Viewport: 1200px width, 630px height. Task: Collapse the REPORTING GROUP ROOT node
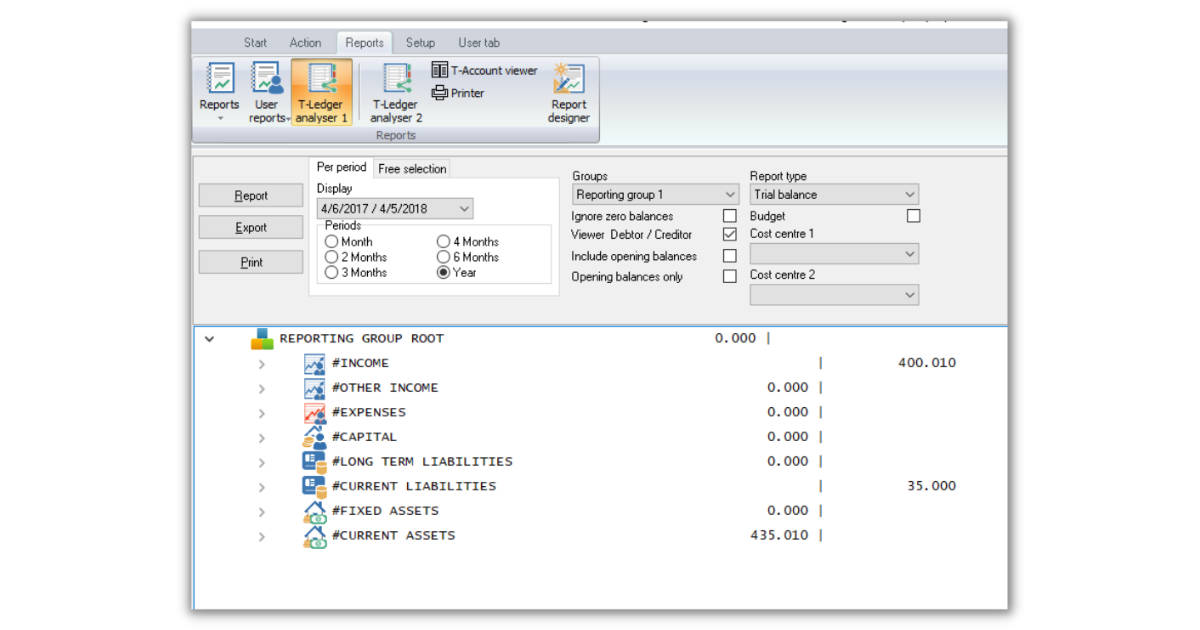tap(209, 338)
